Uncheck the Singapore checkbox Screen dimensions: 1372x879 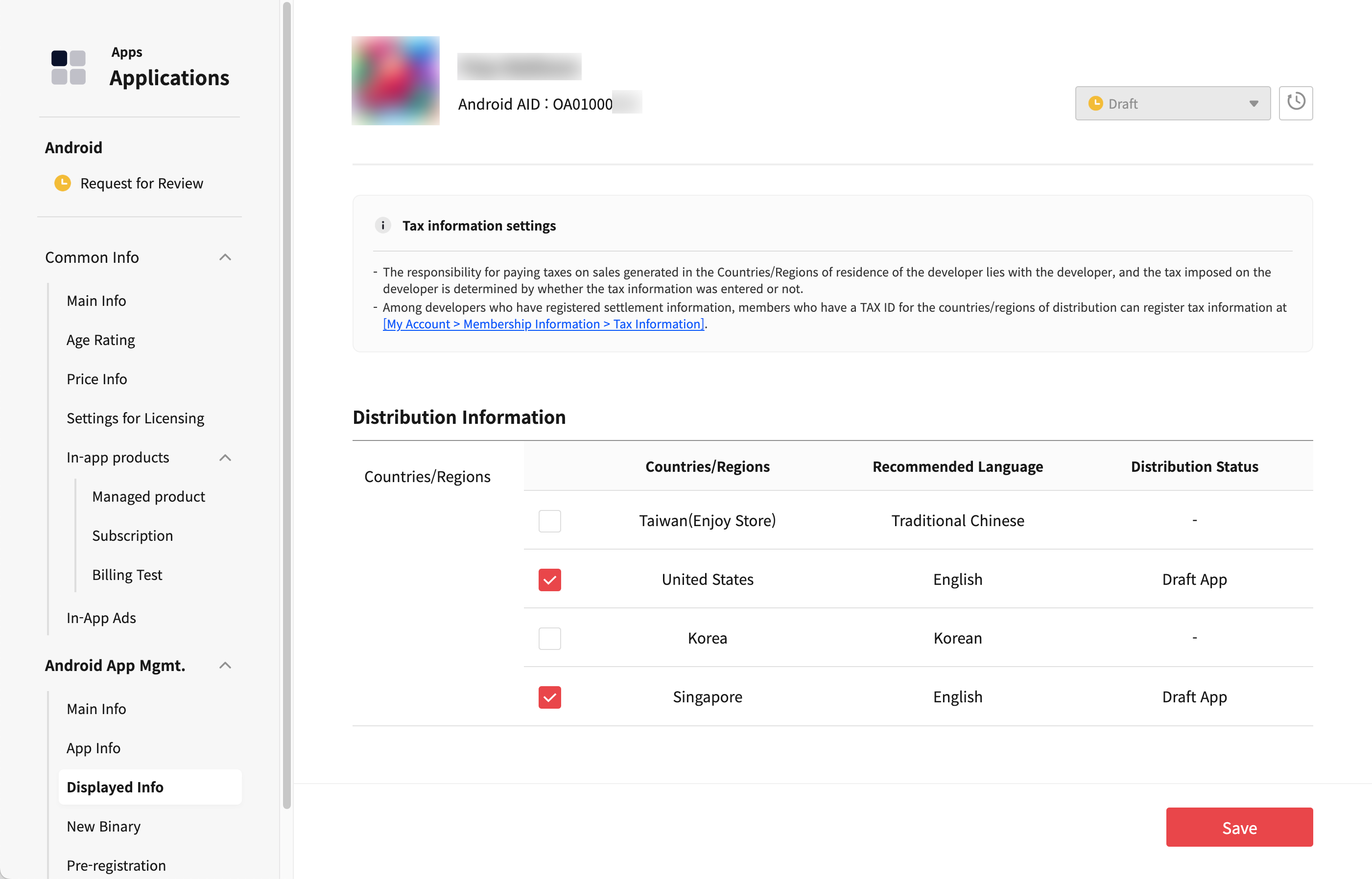point(549,697)
